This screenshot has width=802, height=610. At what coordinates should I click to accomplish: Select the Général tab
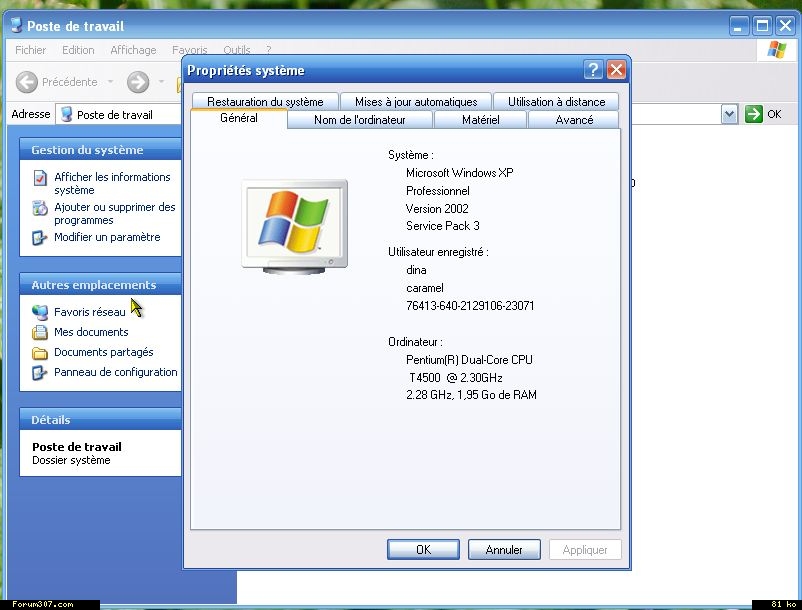(239, 118)
